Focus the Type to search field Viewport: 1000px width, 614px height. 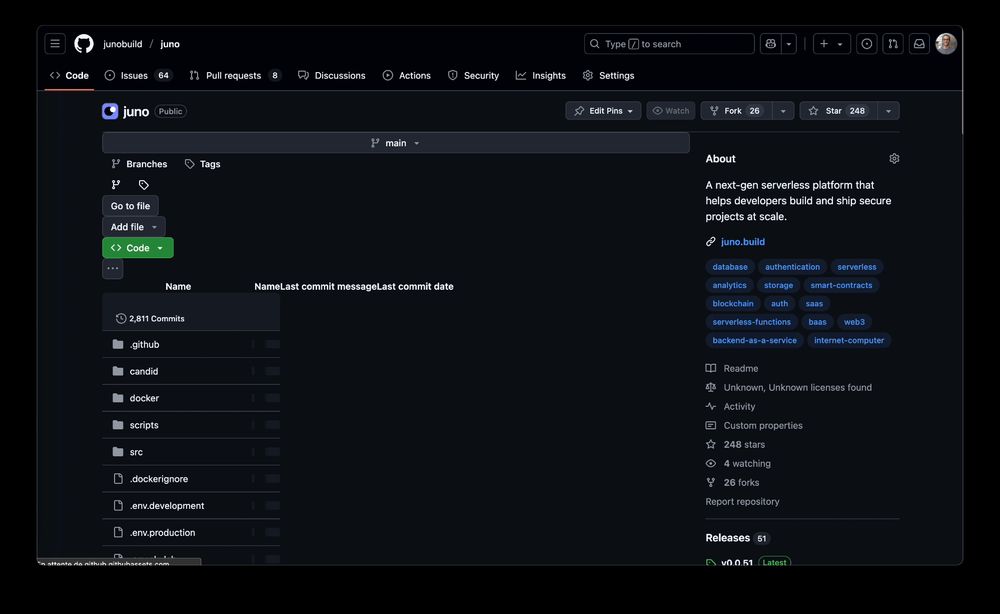coord(669,44)
